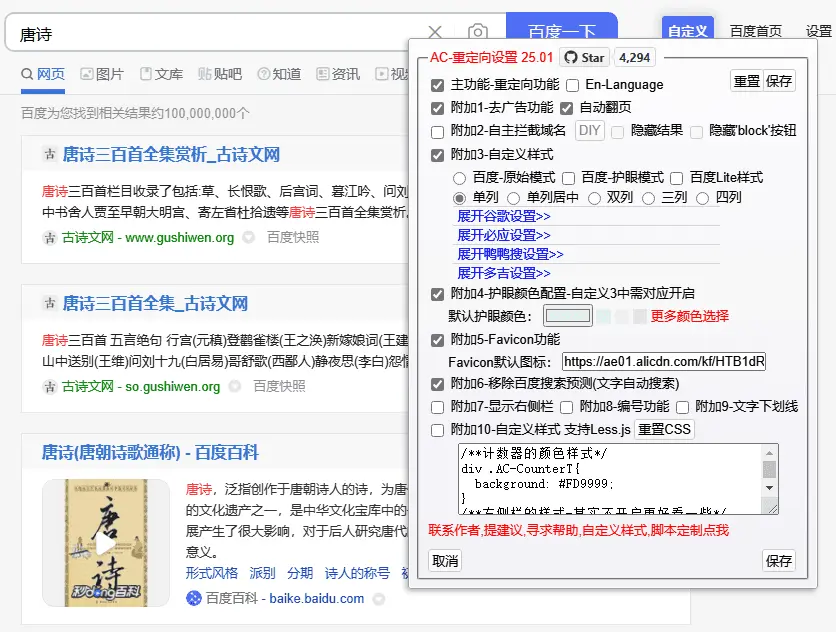Click round gray icon after baike.baidu.com
This screenshot has width=836, height=632.
click(379, 599)
